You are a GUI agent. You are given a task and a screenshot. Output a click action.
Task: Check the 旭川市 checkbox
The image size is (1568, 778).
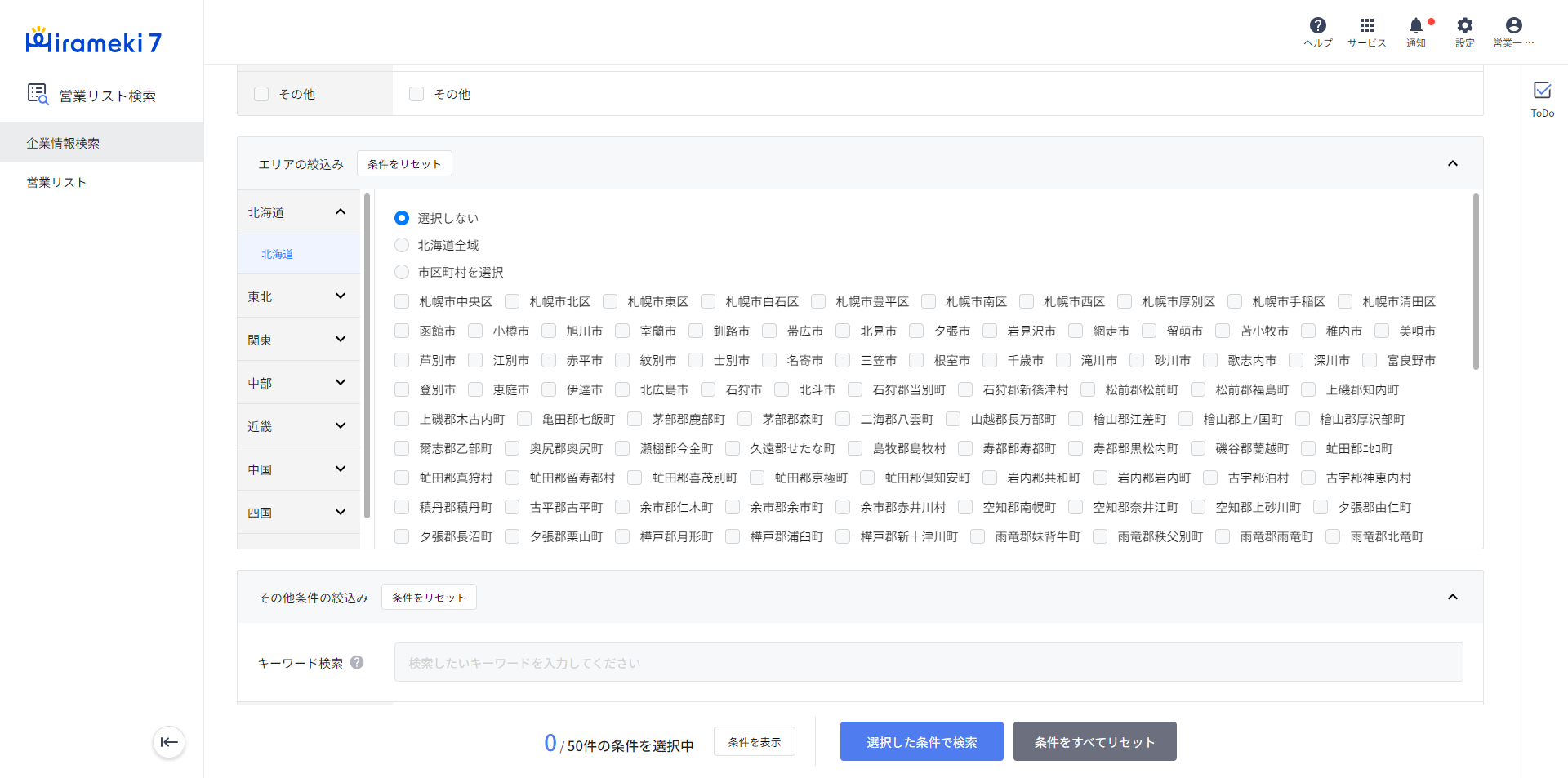(549, 331)
